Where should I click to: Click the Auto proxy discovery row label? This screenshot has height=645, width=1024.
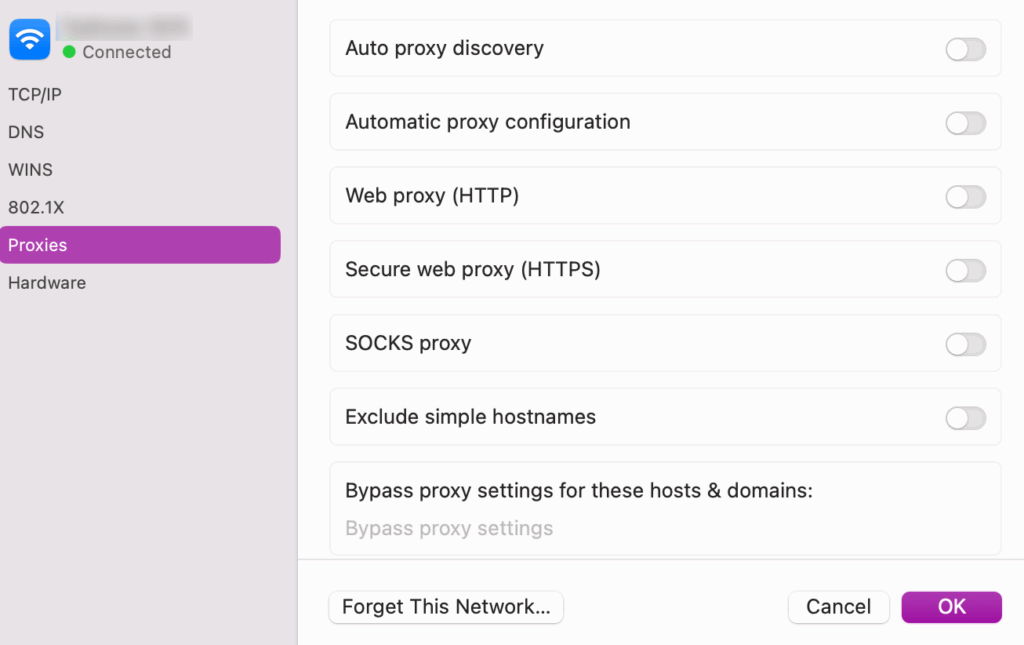click(444, 48)
